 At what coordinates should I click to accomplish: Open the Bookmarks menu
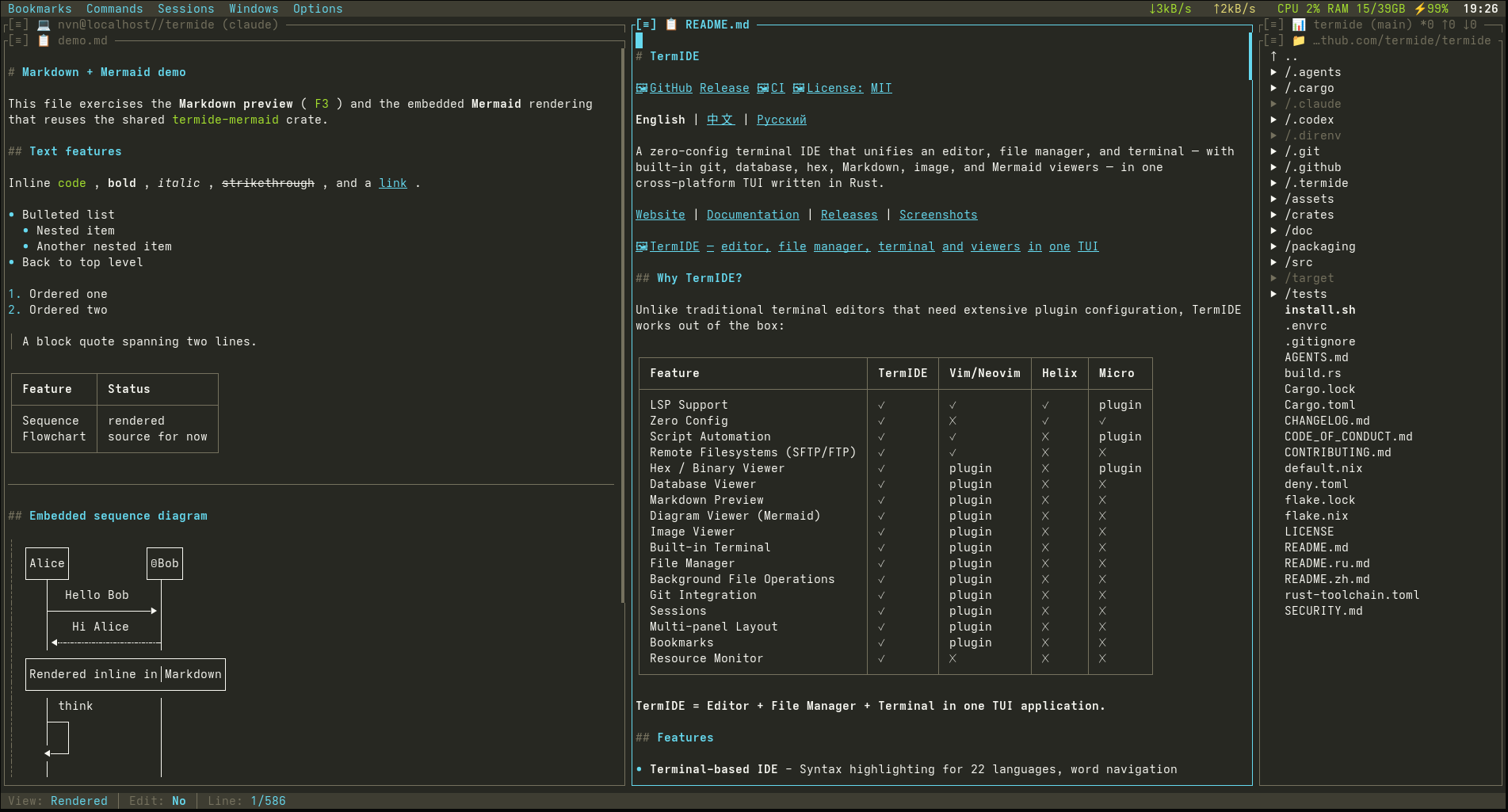tap(40, 9)
